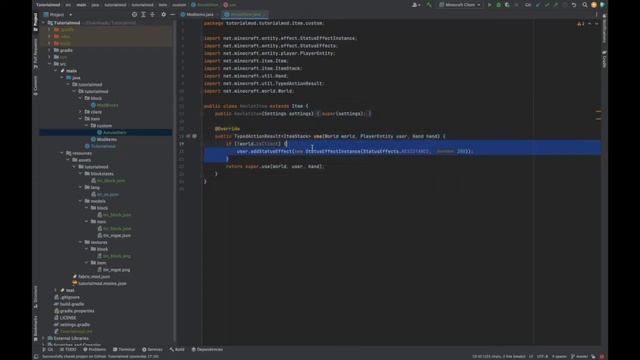Open the user account icon menu
Screen dimensions: 640x360
pyautogui.click(x=416, y=5)
